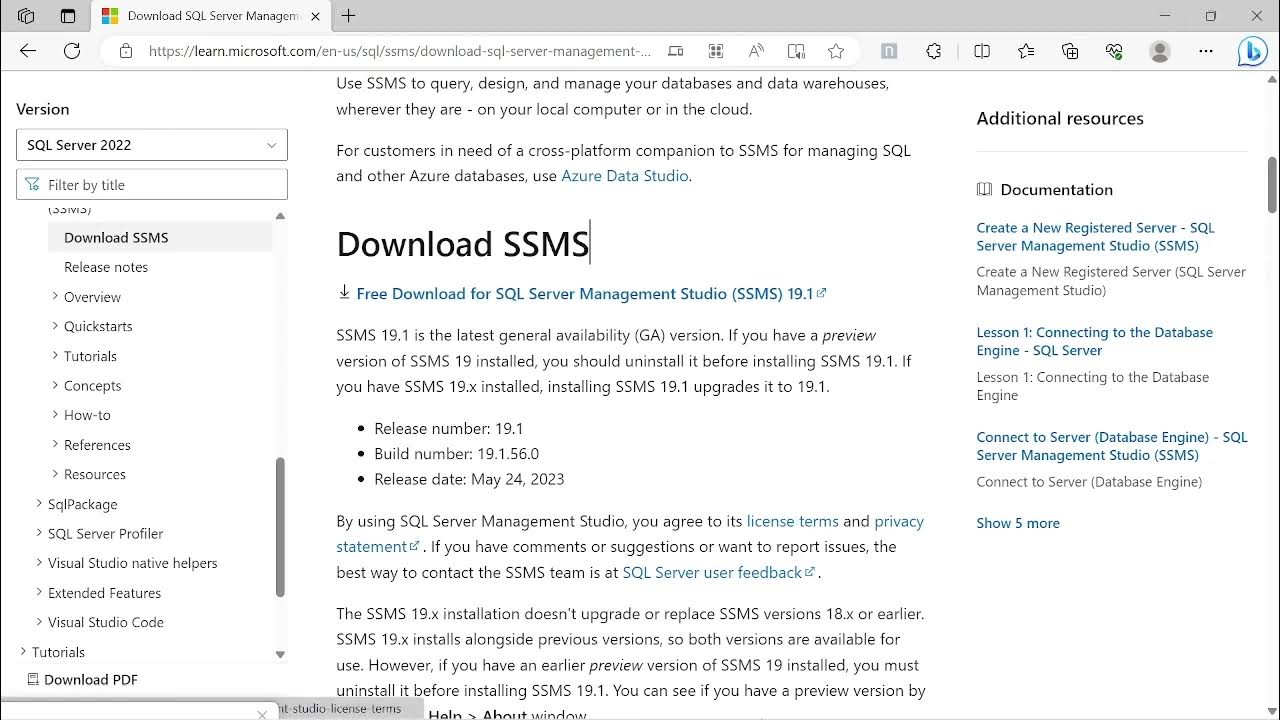The image size is (1280, 720).
Task: Click the Download PDF button
Action: tap(82, 679)
